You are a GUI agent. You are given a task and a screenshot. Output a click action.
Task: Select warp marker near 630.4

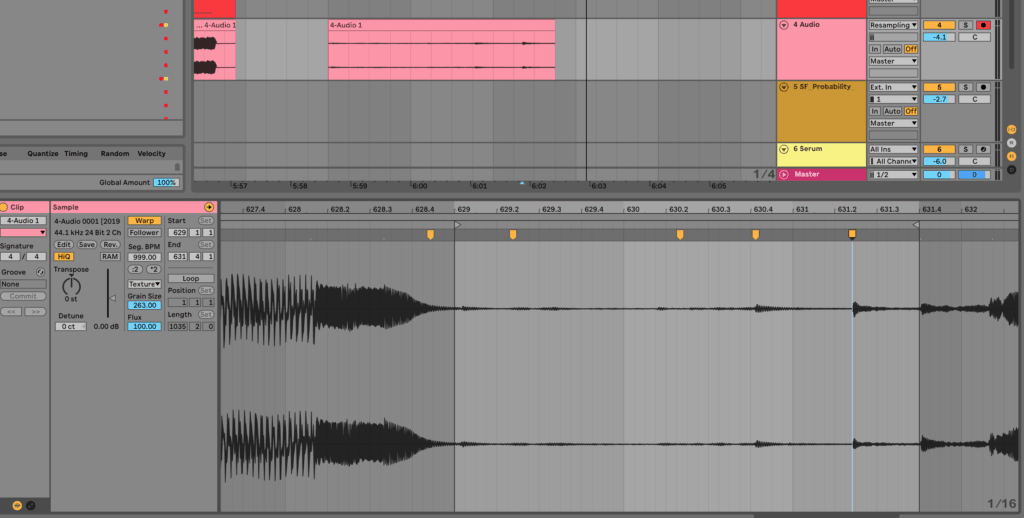(x=756, y=234)
